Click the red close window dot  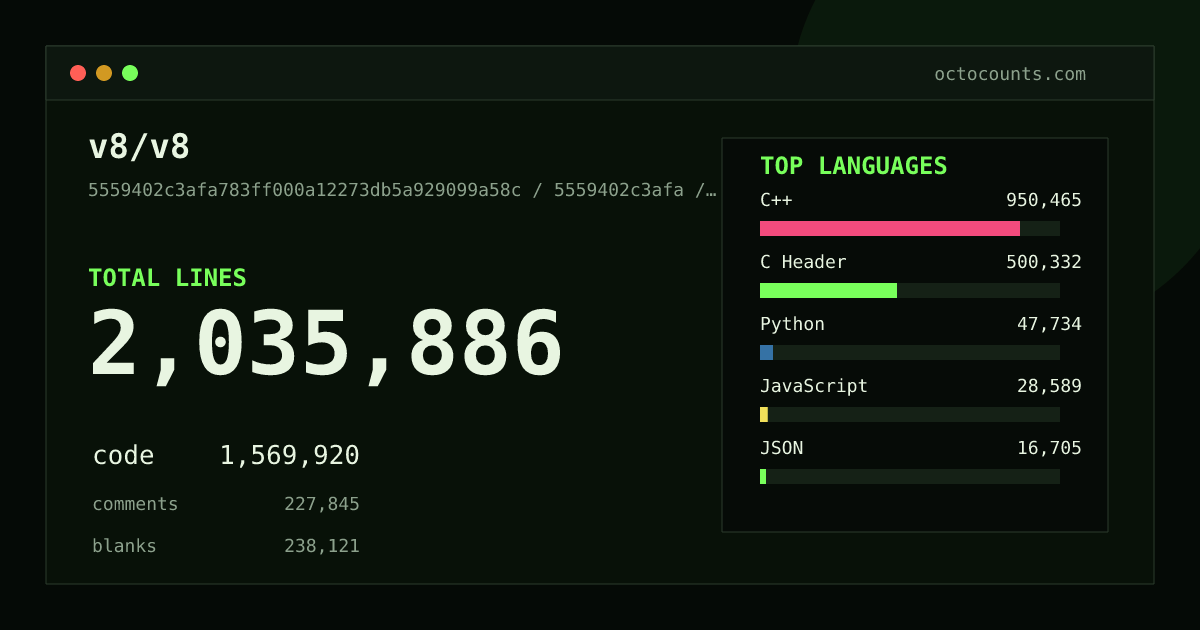pos(78,73)
